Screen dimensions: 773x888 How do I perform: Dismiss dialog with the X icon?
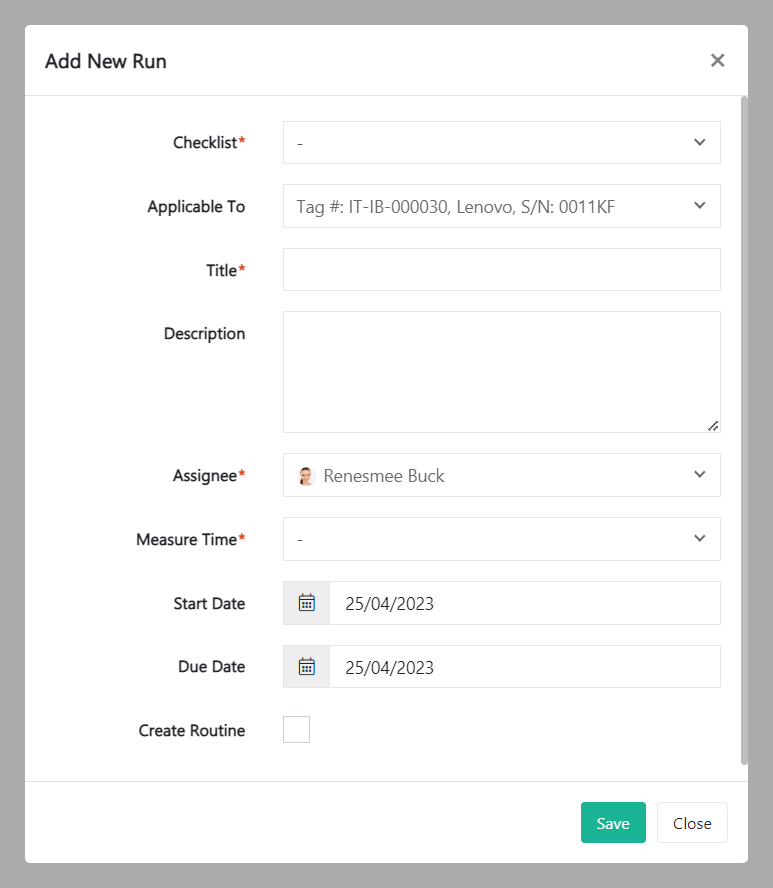(717, 60)
